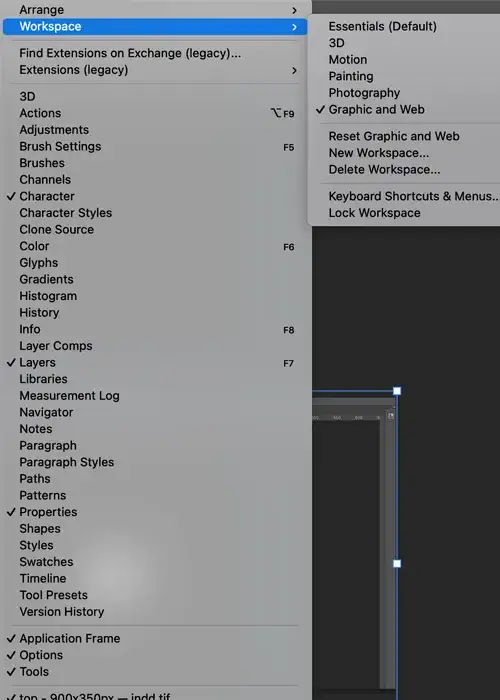Viewport: 500px width, 700px height.
Task: Open the Swatches panel
Action: tap(46, 562)
